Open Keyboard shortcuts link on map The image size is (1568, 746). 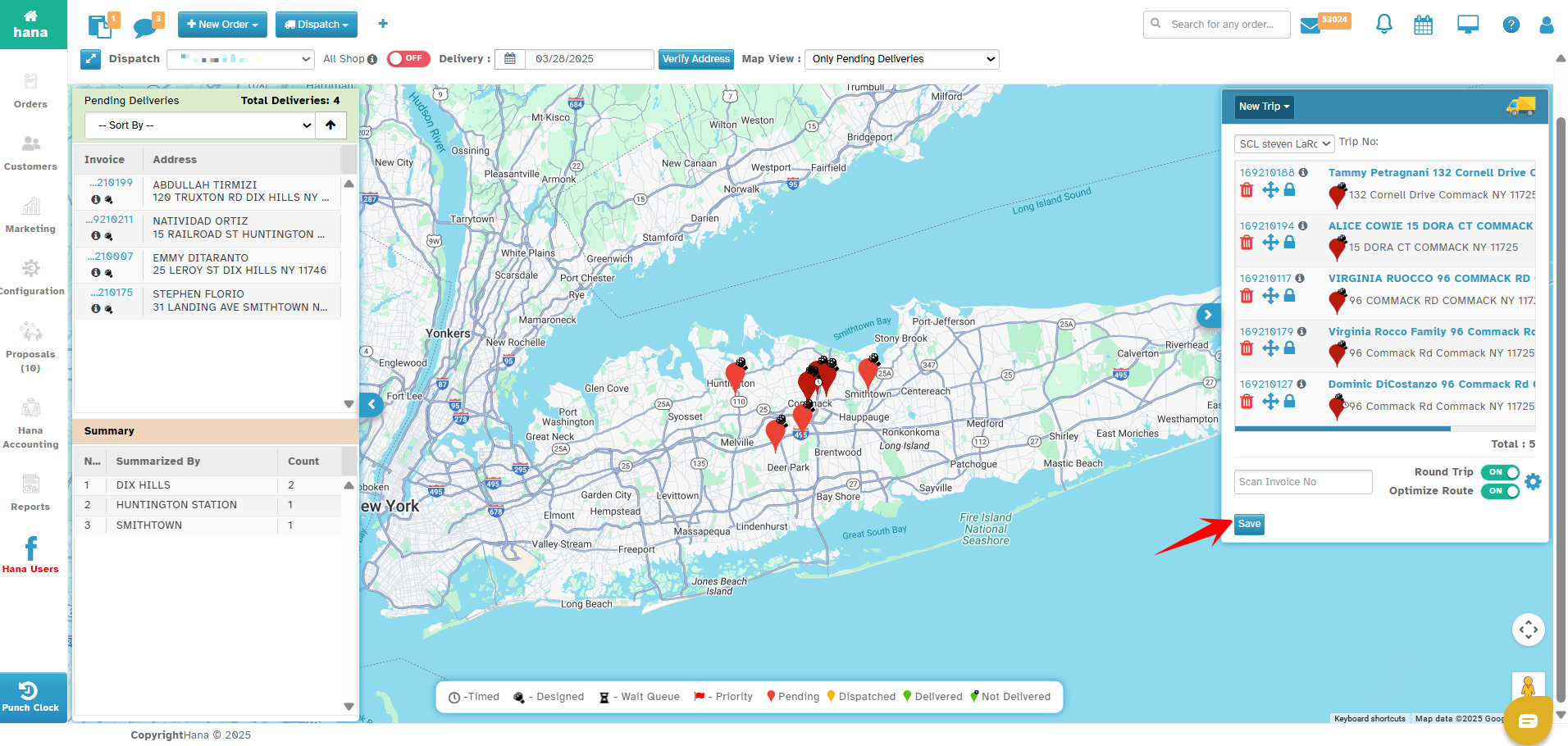pos(1370,719)
